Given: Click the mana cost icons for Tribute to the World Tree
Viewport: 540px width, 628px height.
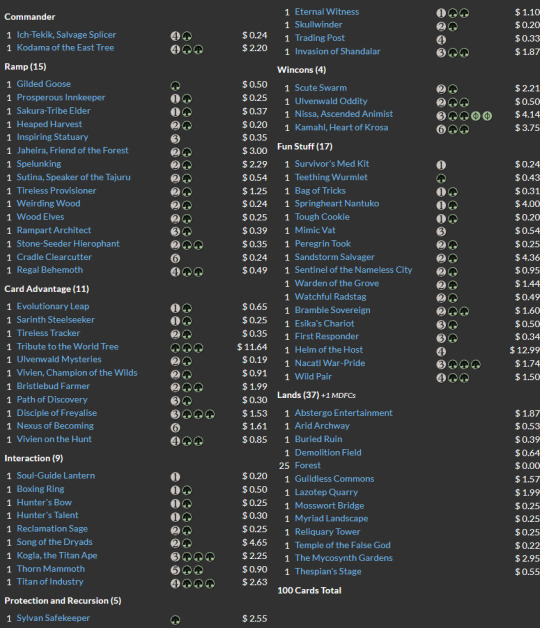Looking at the screenshot, I should [187, 348].
